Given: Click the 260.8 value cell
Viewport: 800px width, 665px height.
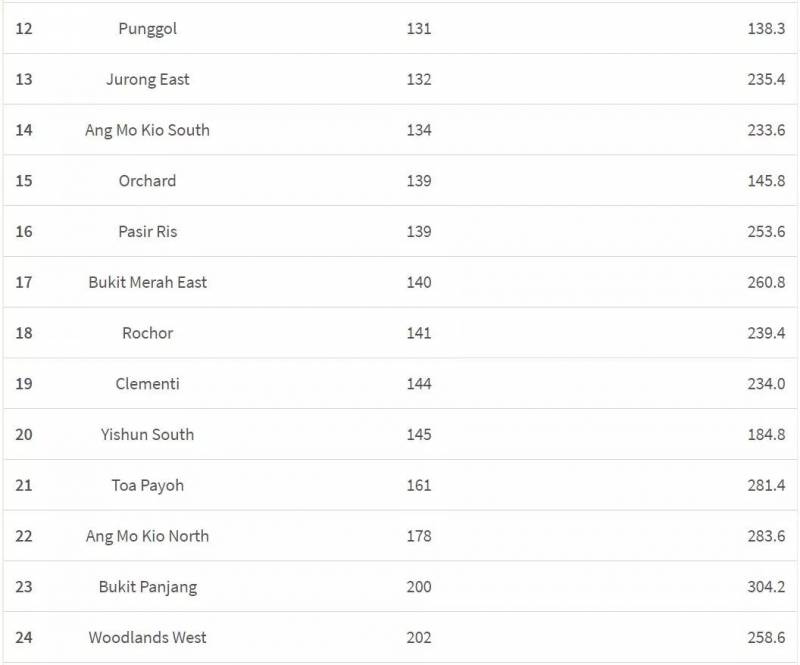Looking at the screenshot, I should tap(765, 282).
